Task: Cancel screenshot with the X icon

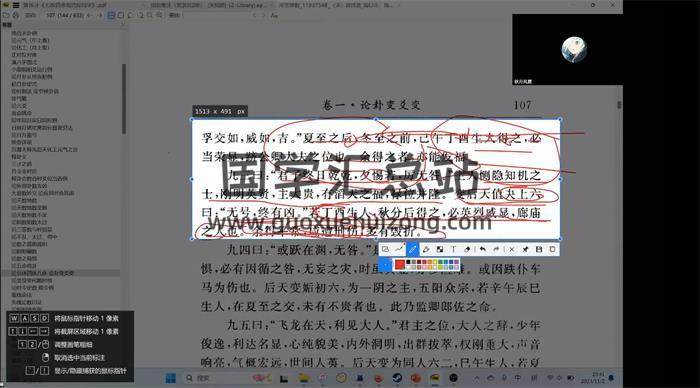Action: pyautogui.click(x=512, y=249)
